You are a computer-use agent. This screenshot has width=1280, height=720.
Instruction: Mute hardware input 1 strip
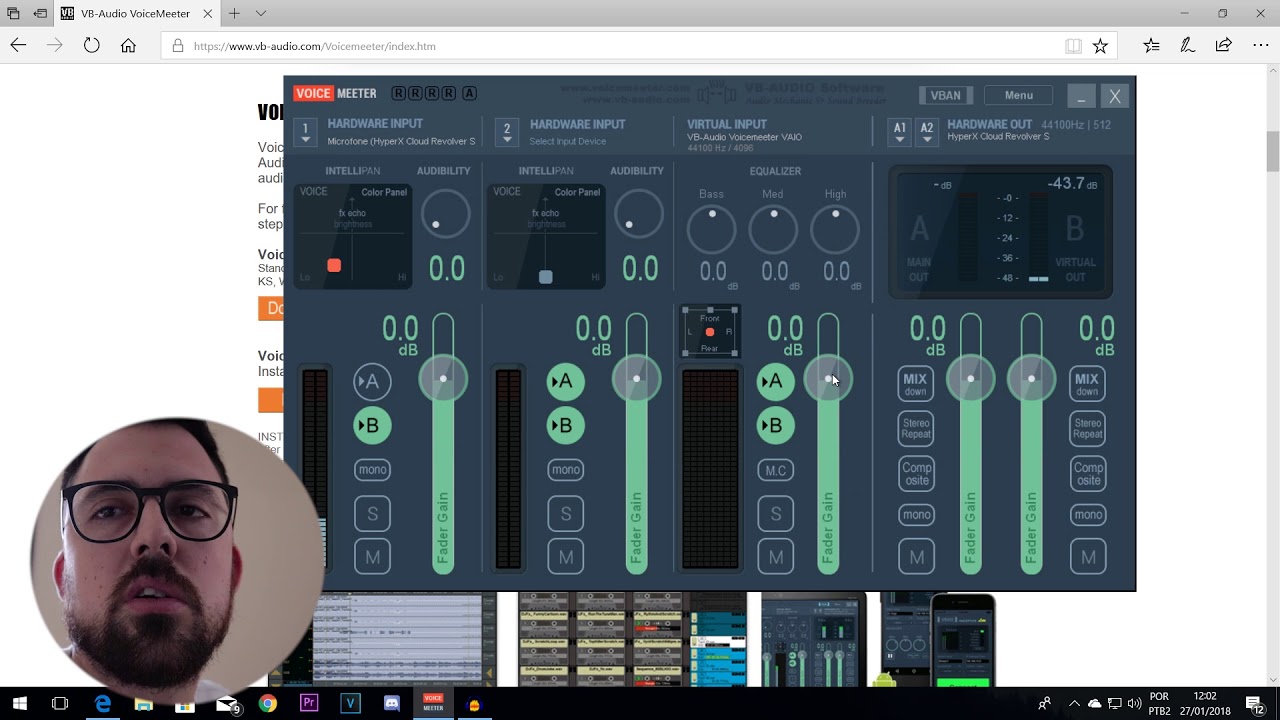point(372,556)
